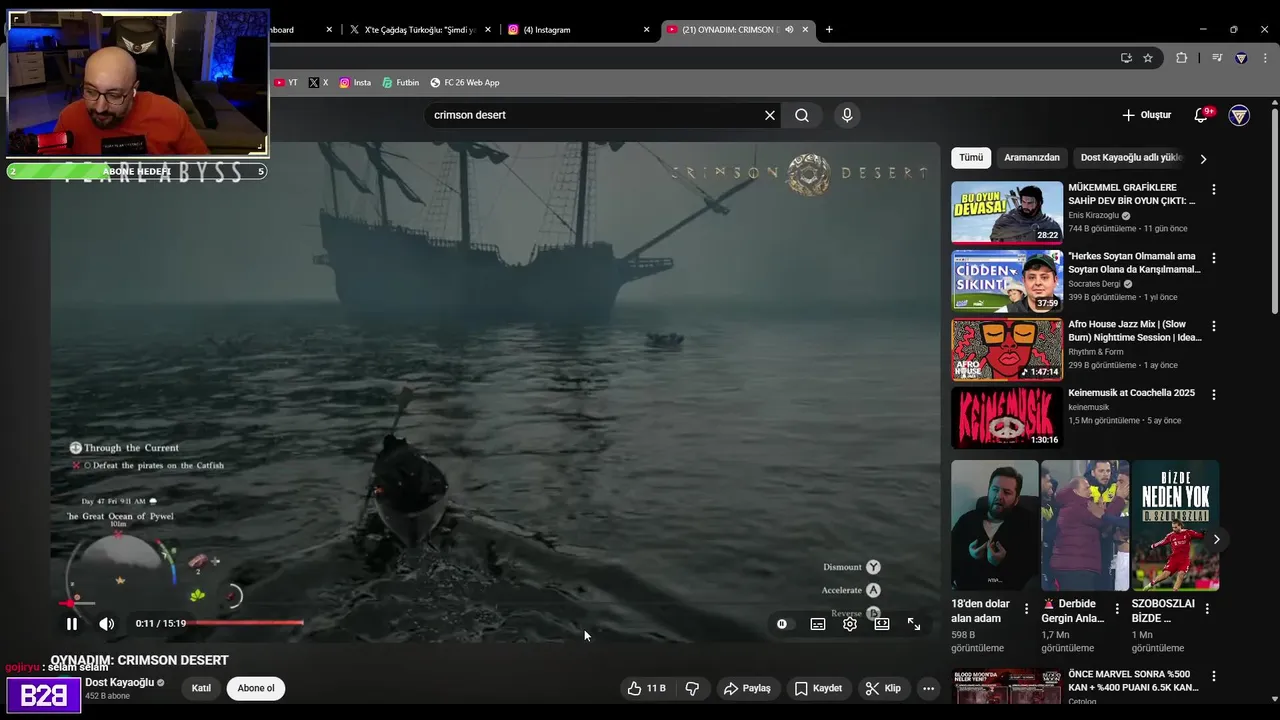
Task: Open more options for Socrates Dergi video
Action: pos(1214,258)
